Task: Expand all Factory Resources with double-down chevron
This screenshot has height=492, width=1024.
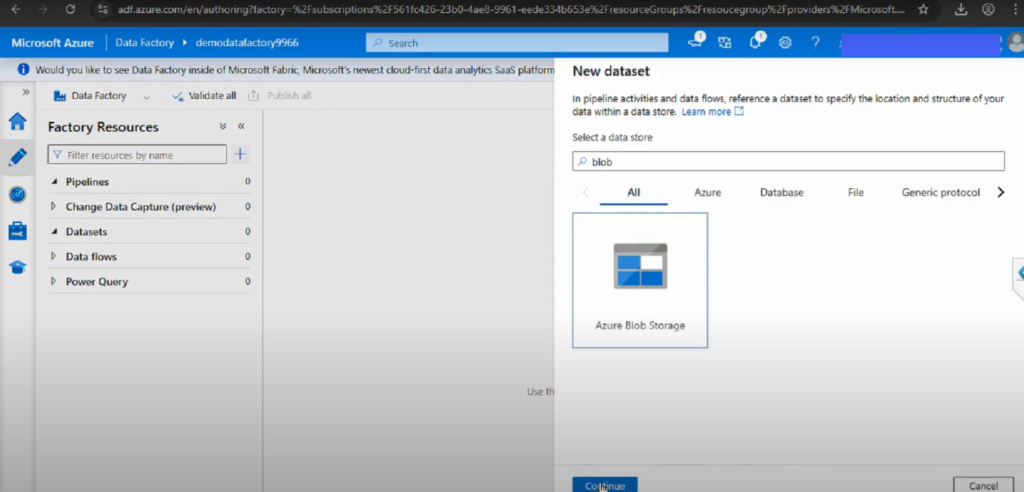Action: click(x=223, y=126)
